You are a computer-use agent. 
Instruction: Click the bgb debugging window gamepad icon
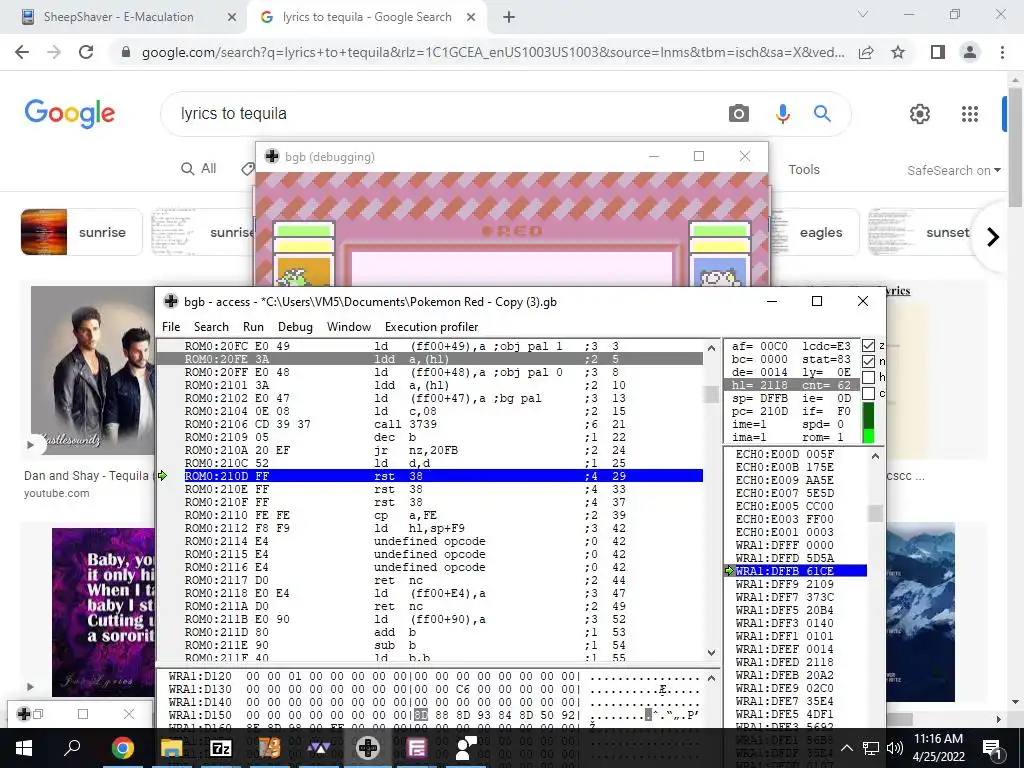272,156
